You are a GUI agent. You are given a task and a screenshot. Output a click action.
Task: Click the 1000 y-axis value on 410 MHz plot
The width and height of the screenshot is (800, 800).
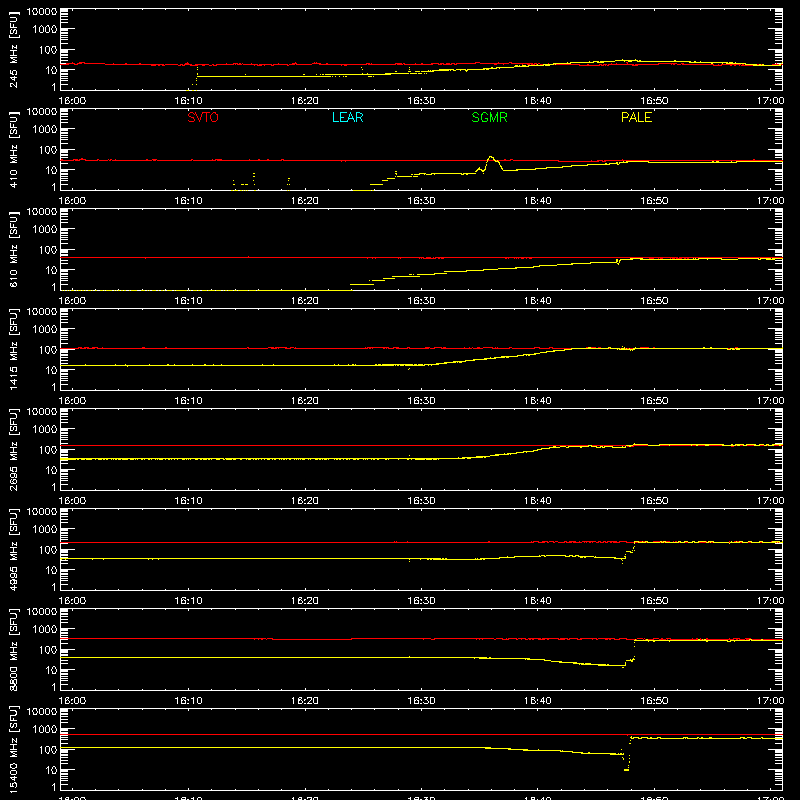45,130
